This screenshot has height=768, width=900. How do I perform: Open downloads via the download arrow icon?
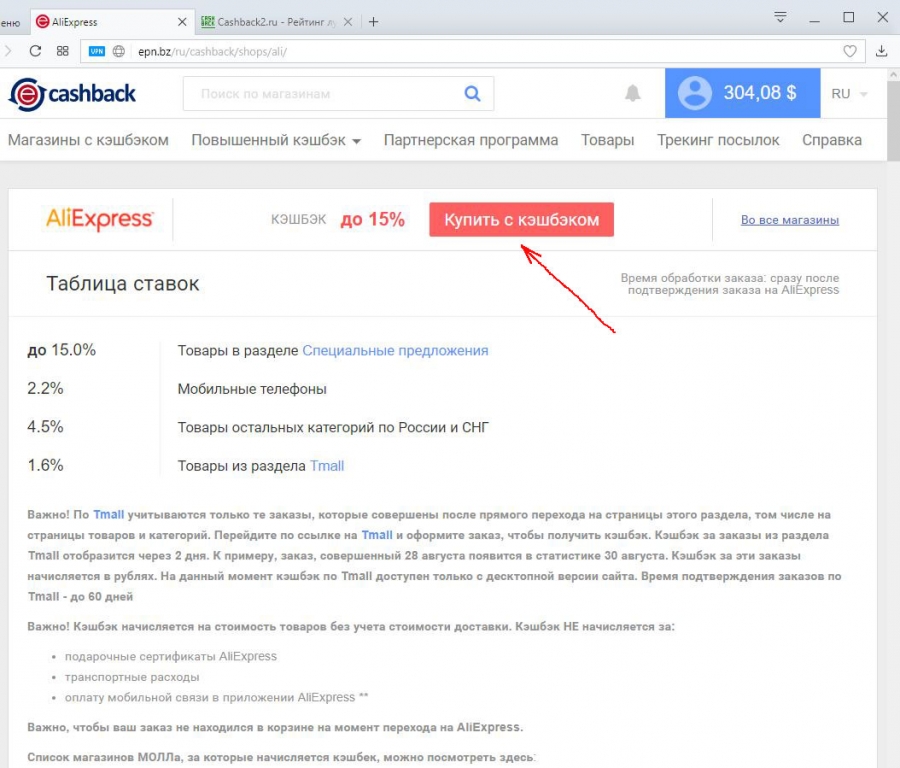(x=882, y=51)
